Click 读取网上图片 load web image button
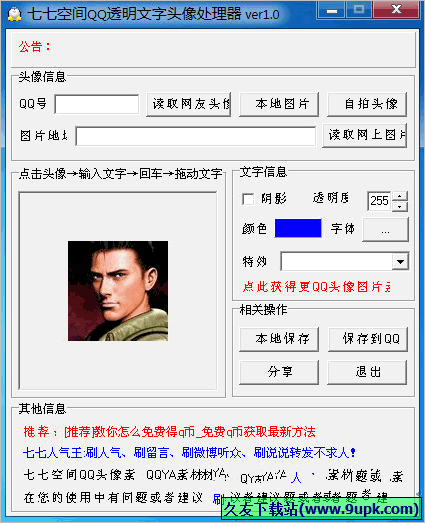Image resolution: width=425 pixels, height=523 pixels. click(x=365, y=135)
